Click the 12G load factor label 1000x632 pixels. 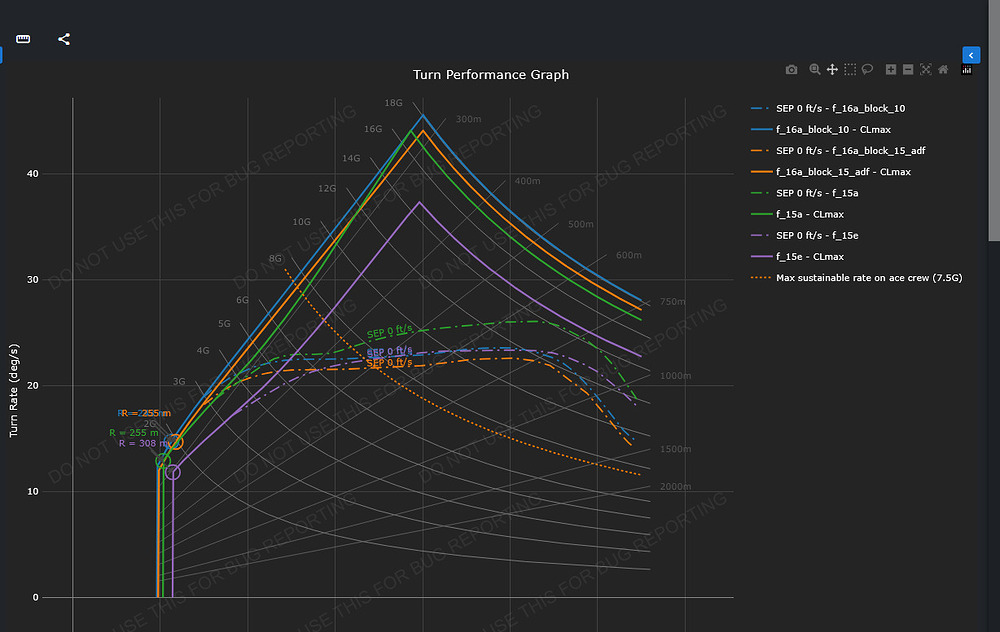[327, 188]
